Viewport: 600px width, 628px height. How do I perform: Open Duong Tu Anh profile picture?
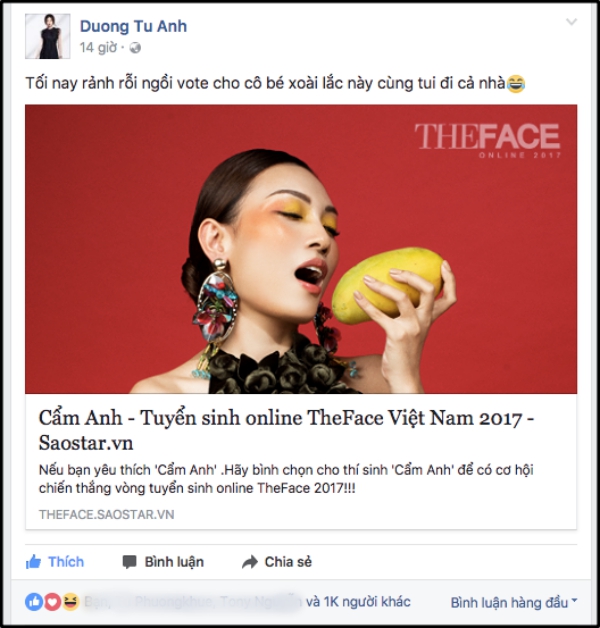coord(48,36)
